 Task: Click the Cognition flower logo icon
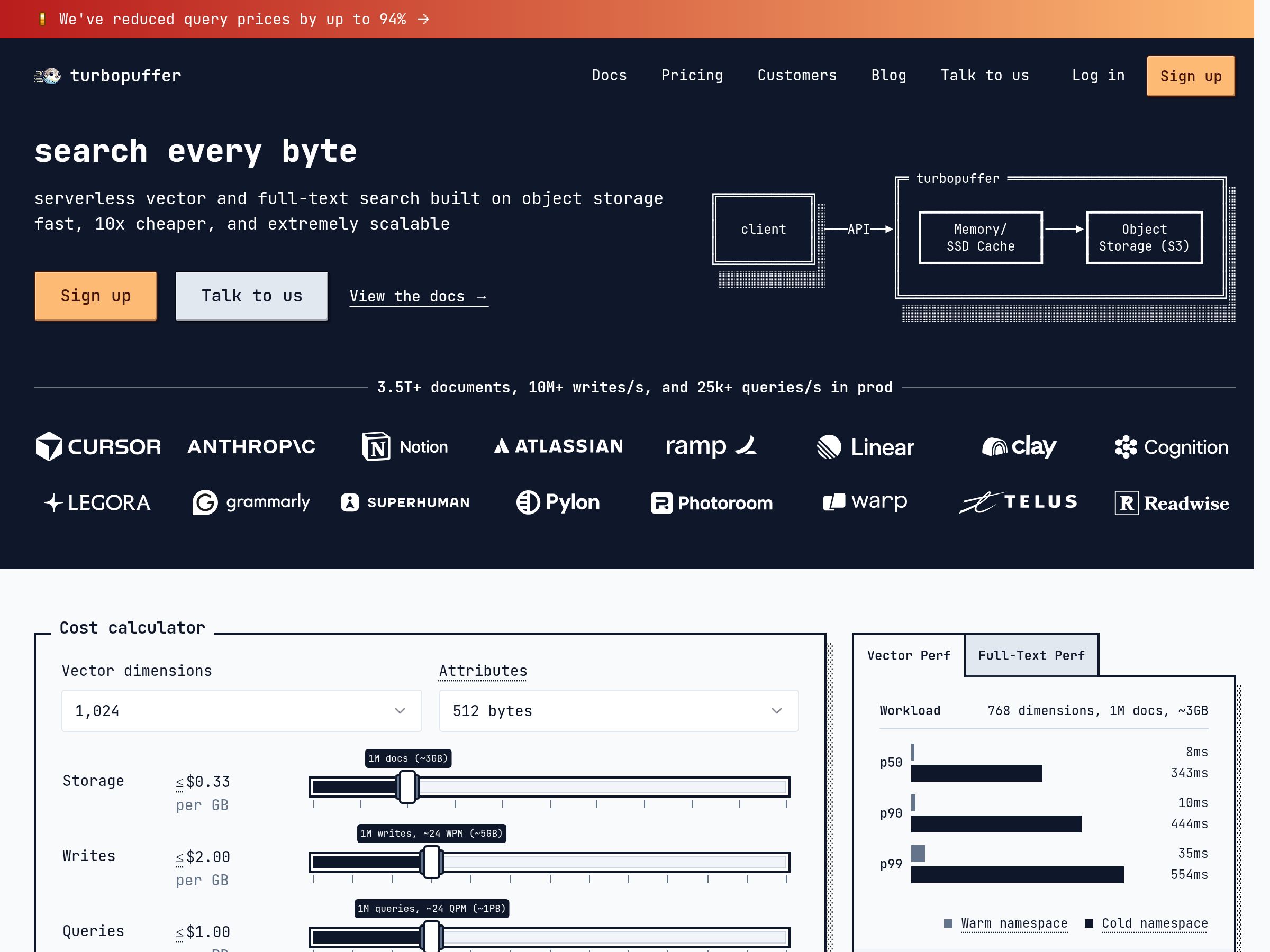coord(1126,447)
